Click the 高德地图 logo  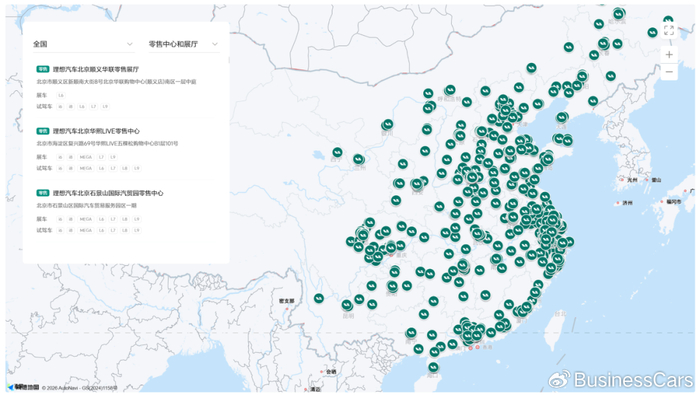click(23, 387)
